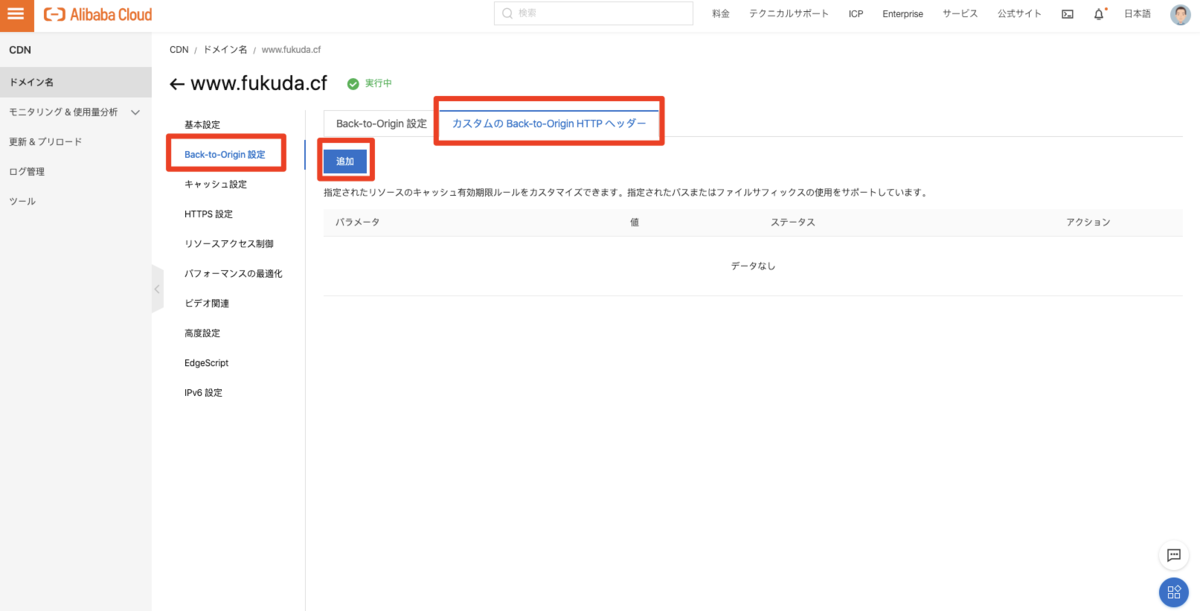The height and width of the screenshot is (611, 1200).
Task: Open ビデオ関連 settings
Action: 207,303
